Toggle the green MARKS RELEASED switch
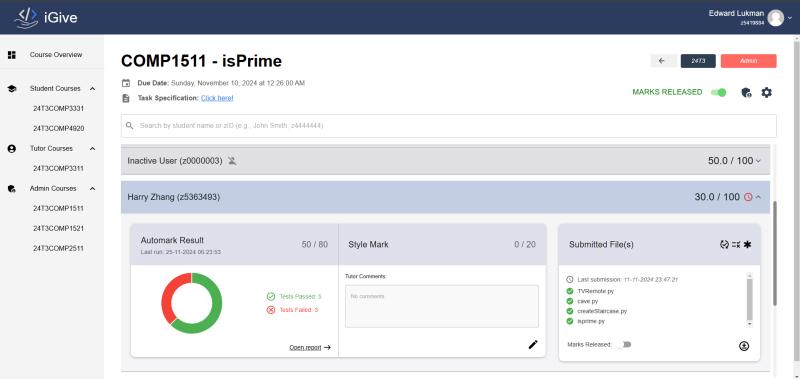The height and width of the screenshot is (379, 800). [x=719, y=92]
